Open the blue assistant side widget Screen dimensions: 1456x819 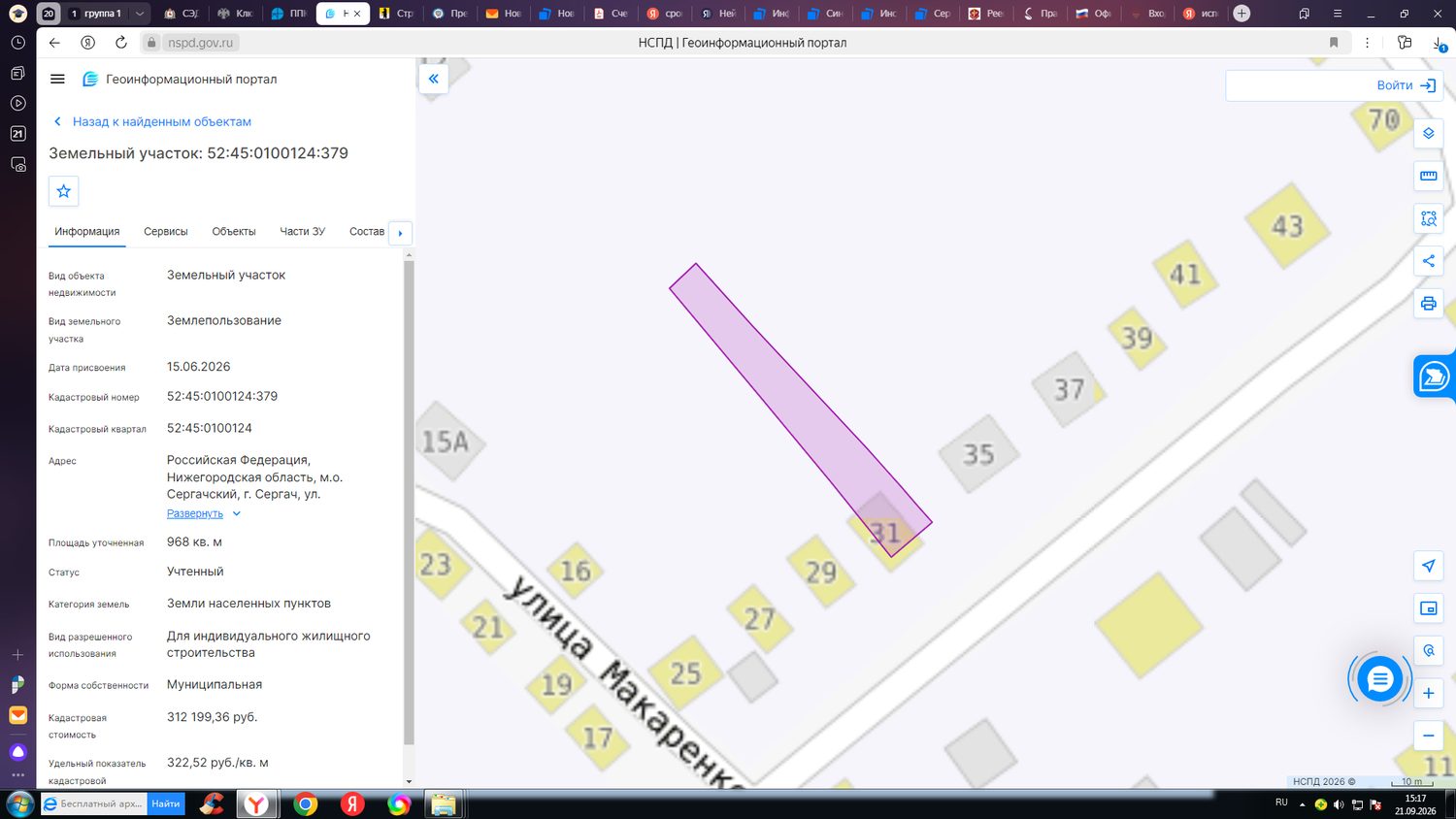1434,377
